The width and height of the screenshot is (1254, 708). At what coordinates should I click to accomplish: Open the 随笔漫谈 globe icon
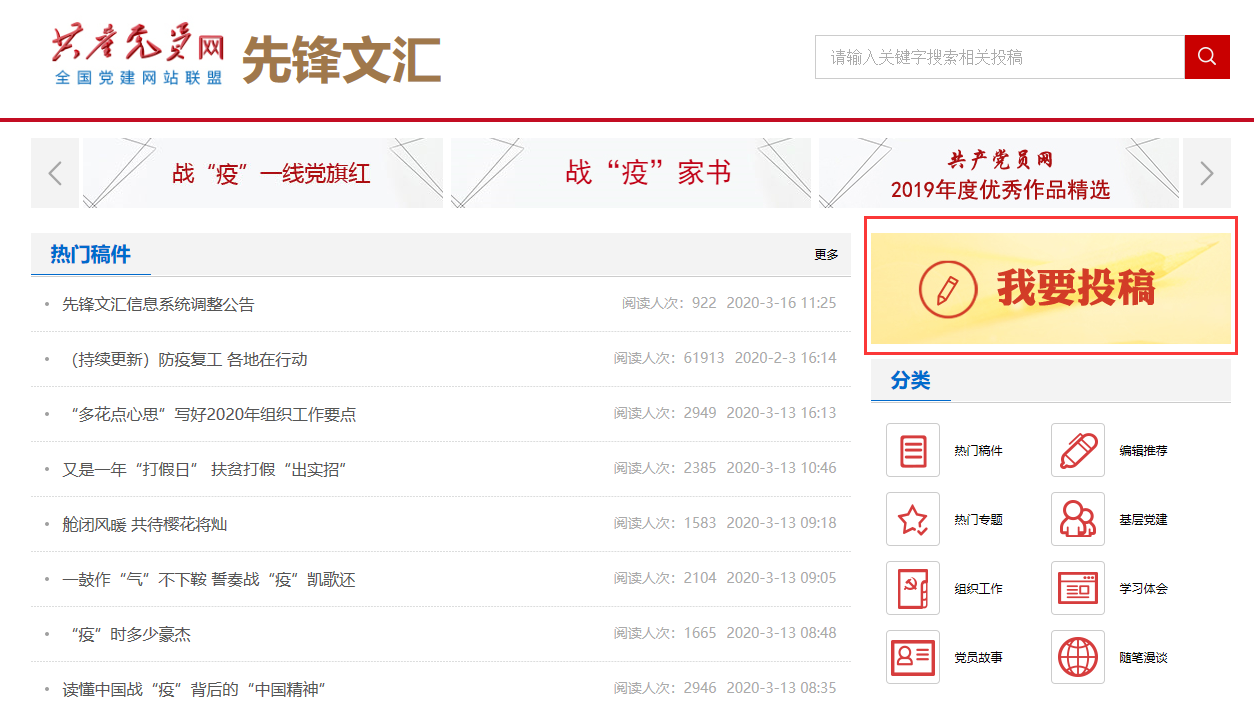1077,657
